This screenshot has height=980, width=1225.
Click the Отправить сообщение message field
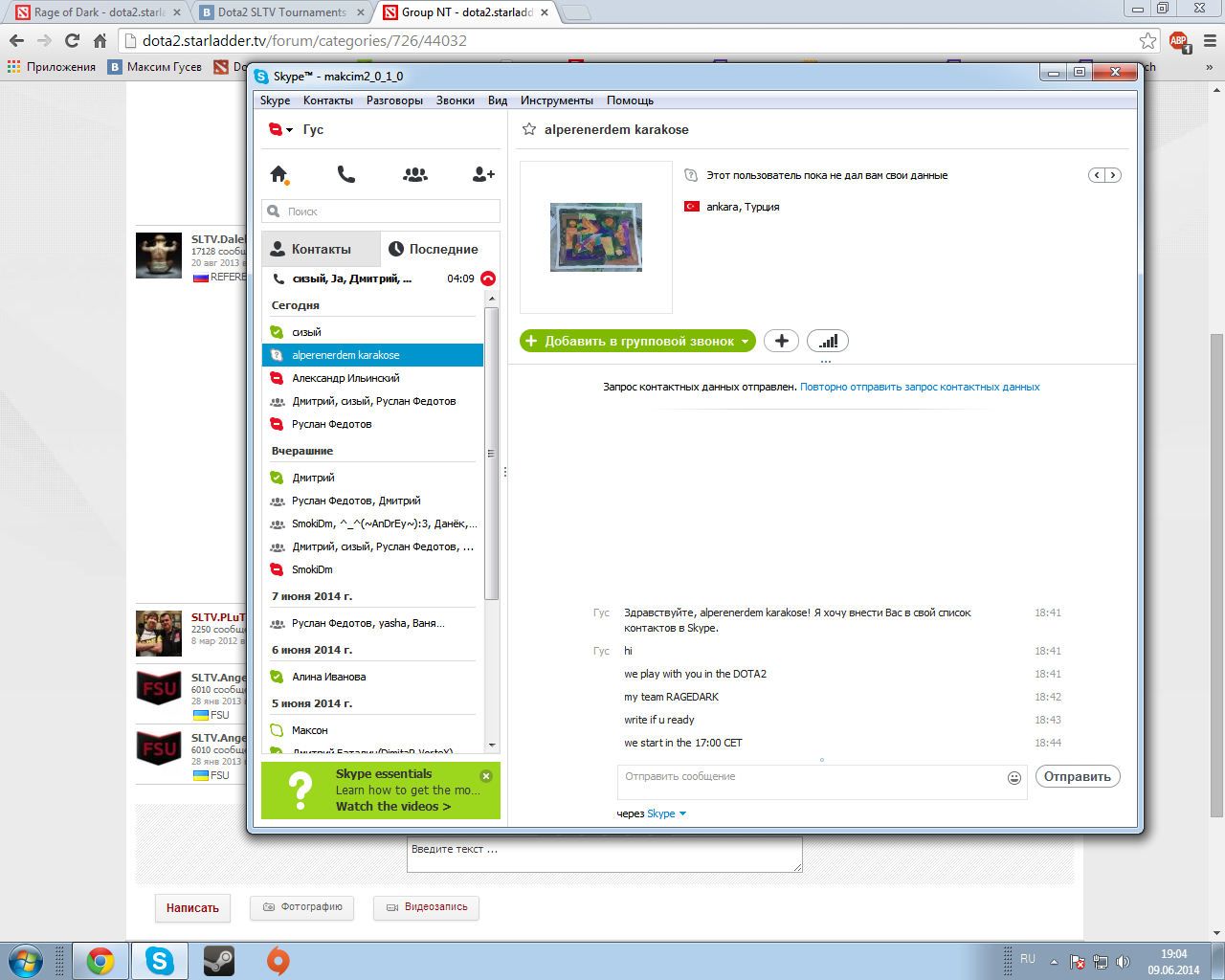point(822,782)
